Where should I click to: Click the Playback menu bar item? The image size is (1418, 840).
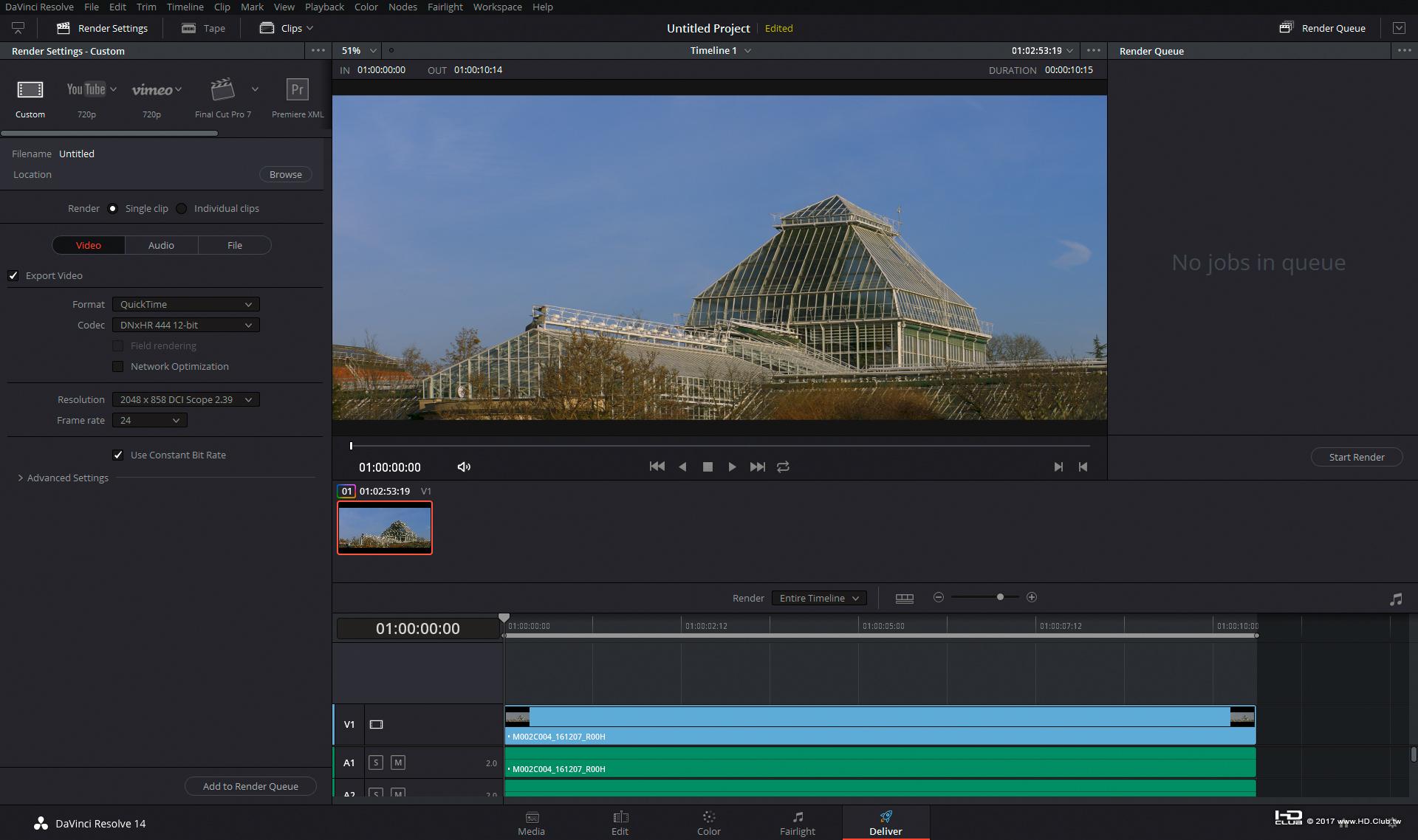point(324,5)
